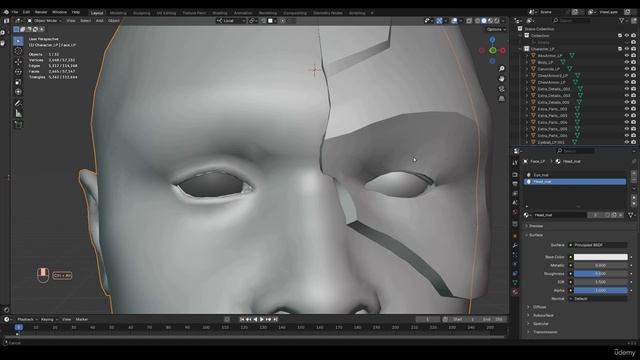Toggle viewport overlays button
This screenshot has width=640, height=360.
[454, 20]
